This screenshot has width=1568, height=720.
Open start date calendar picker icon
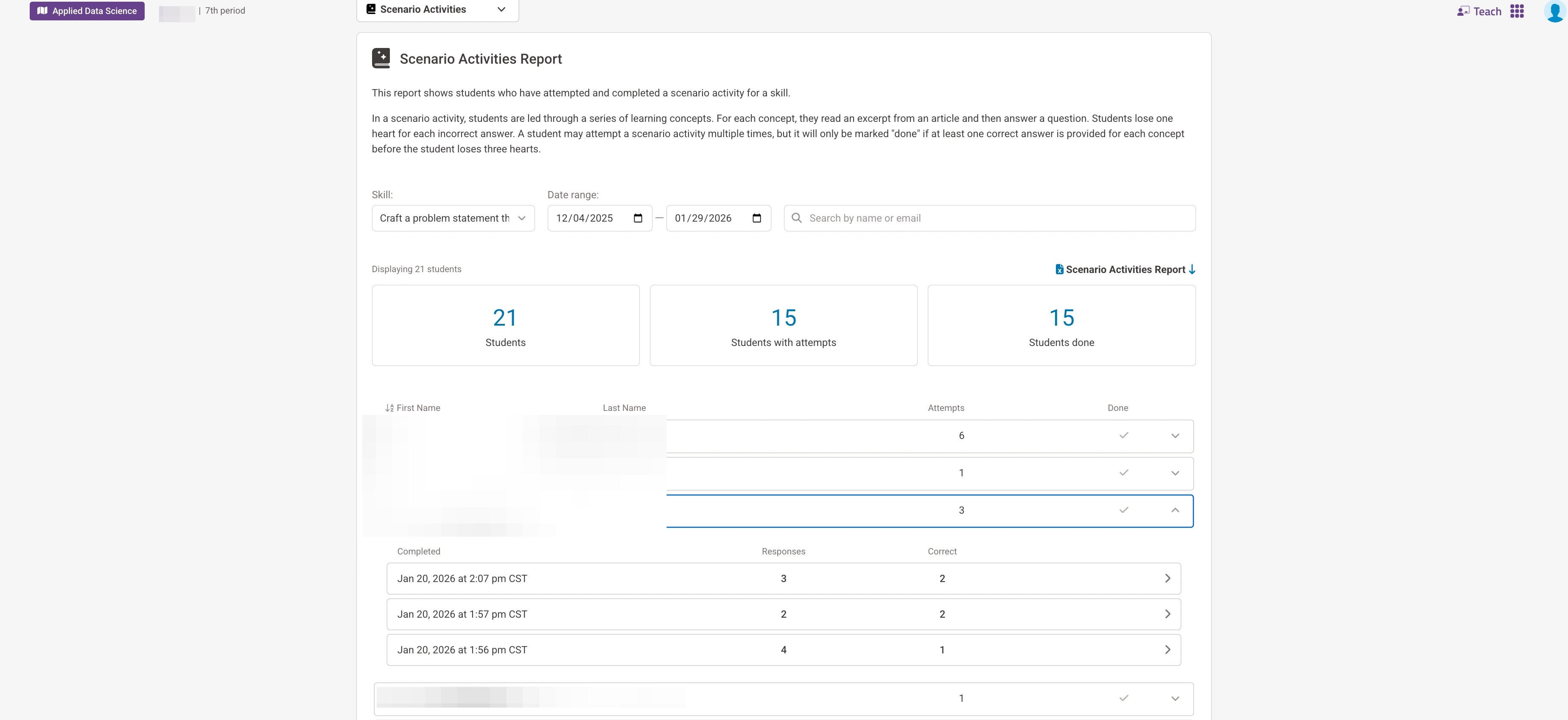pos(637,218)
